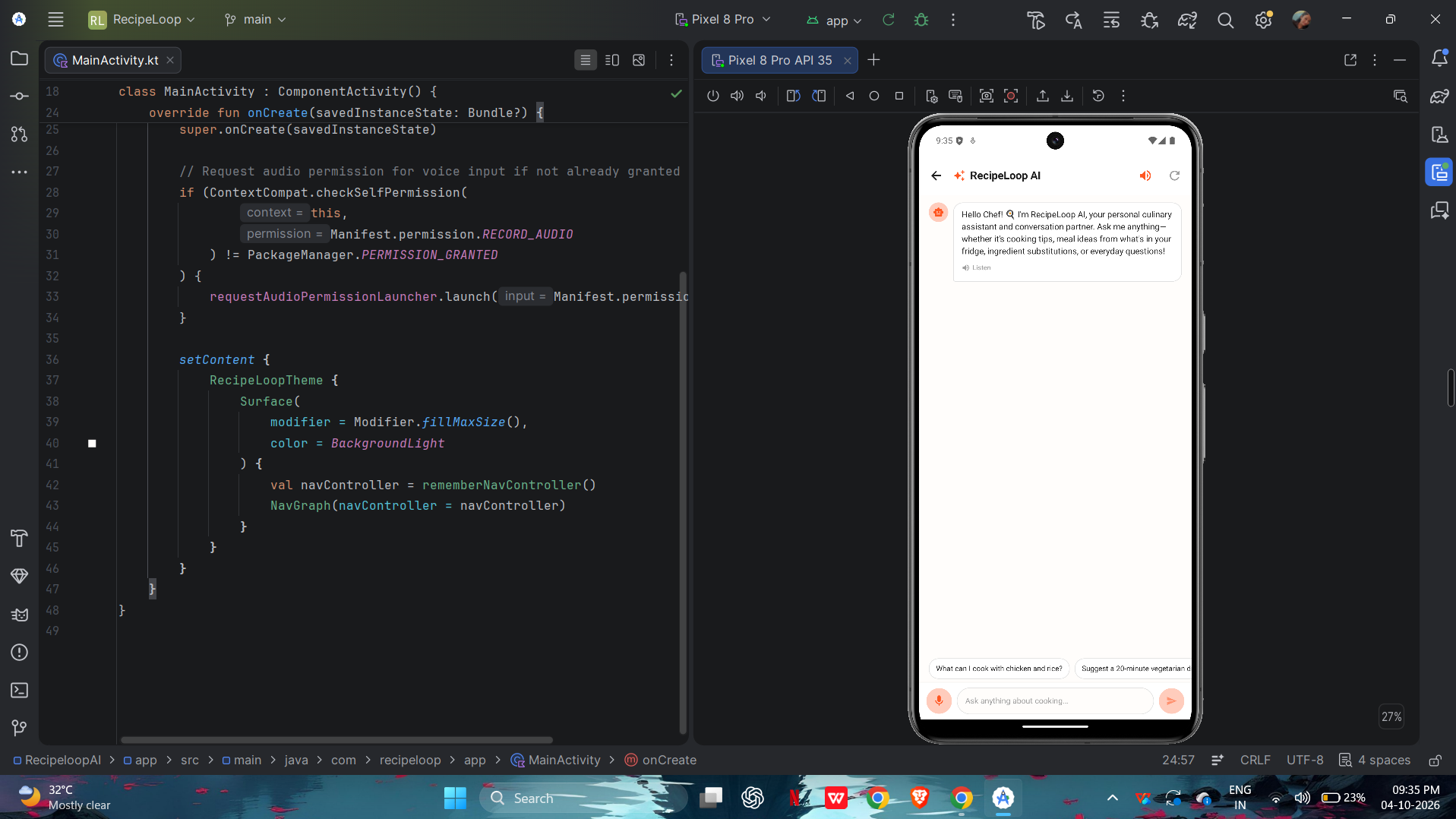
Task: Open the Build hammer tool window
Action: [x=20, y=538]
